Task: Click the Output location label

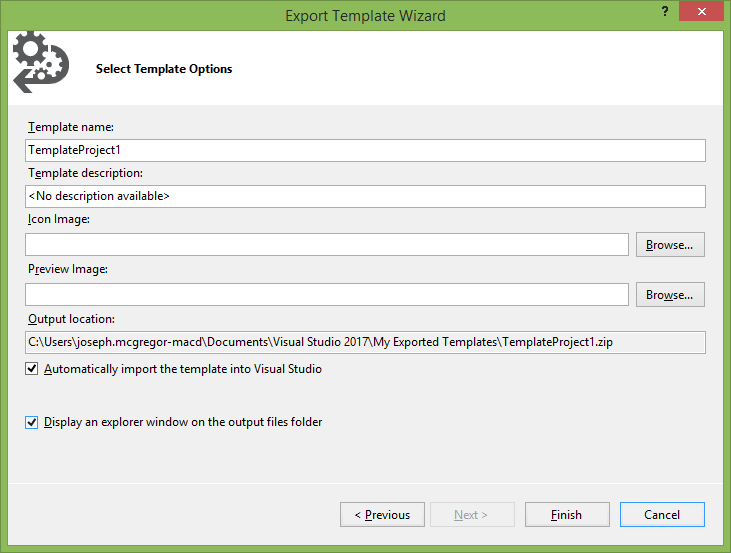Action: [x=71, y=319]
